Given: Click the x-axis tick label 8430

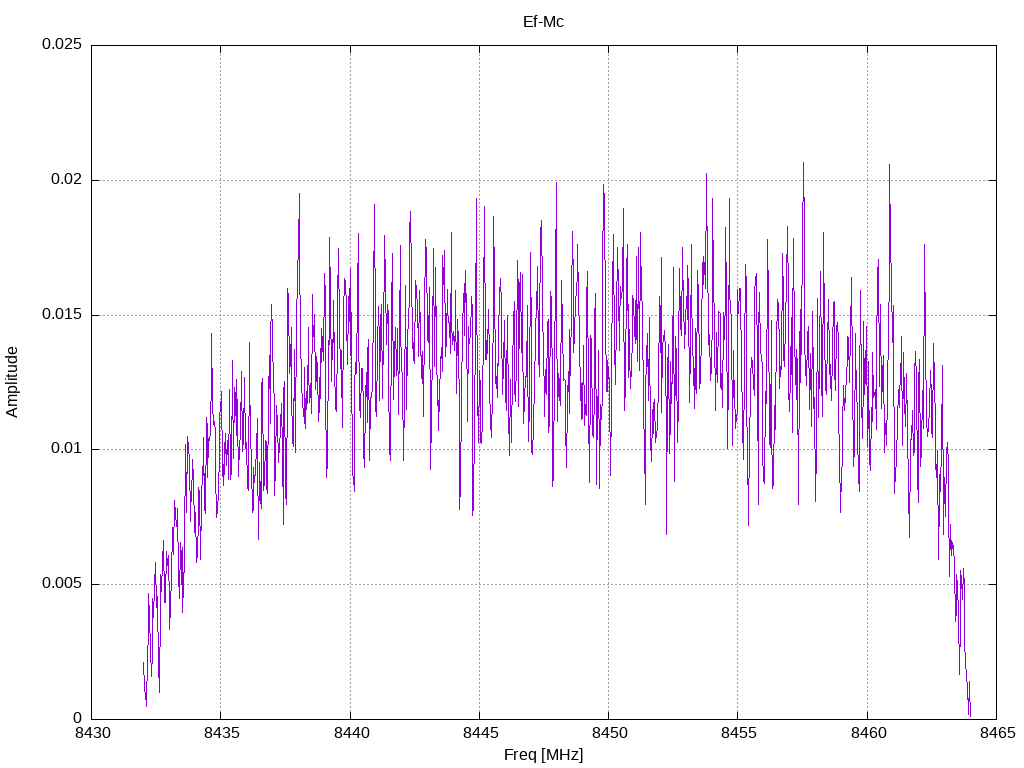Looking at the screenshot, I should point(93,733).
